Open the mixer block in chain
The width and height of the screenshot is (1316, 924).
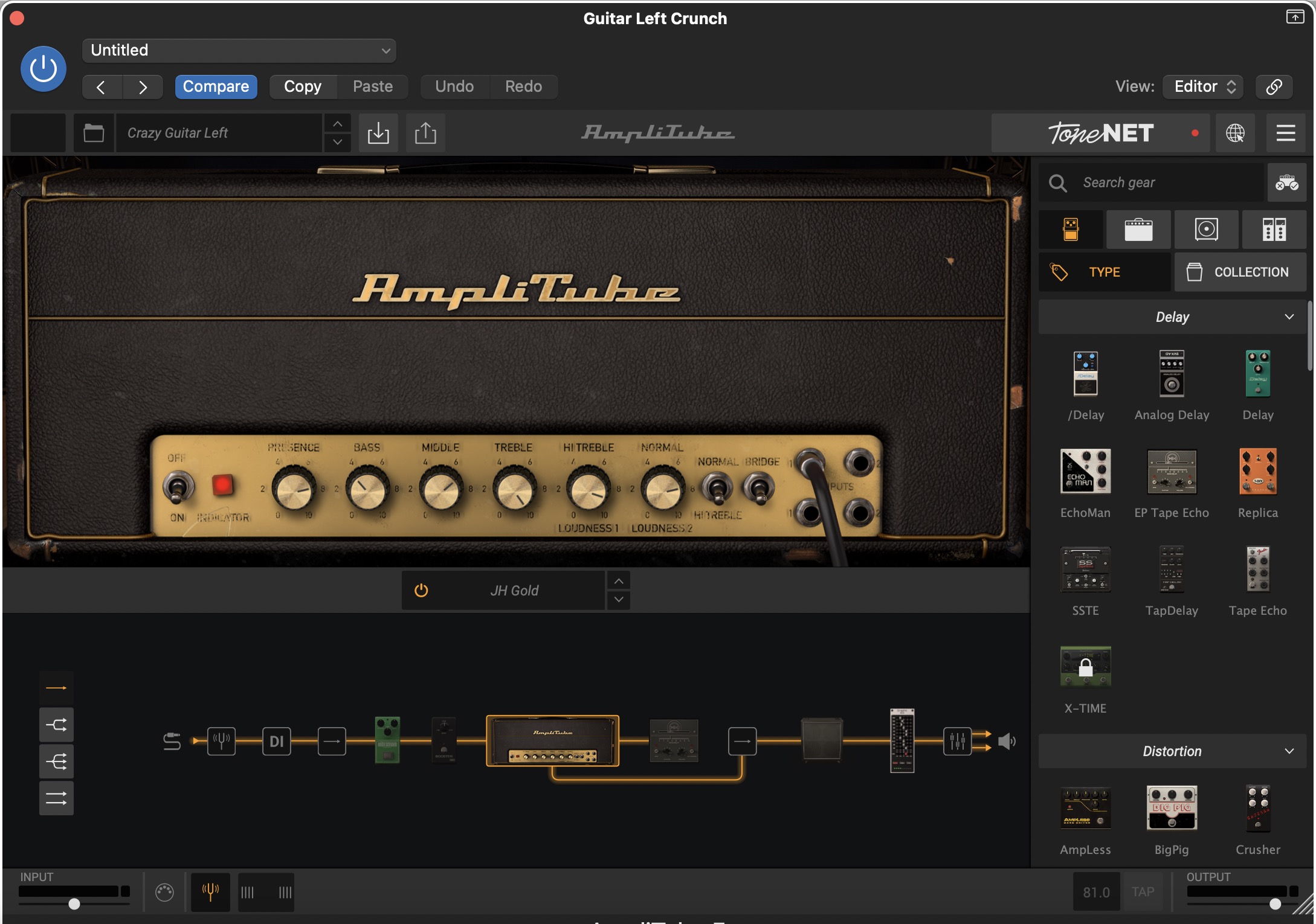[x=957, y=741]
